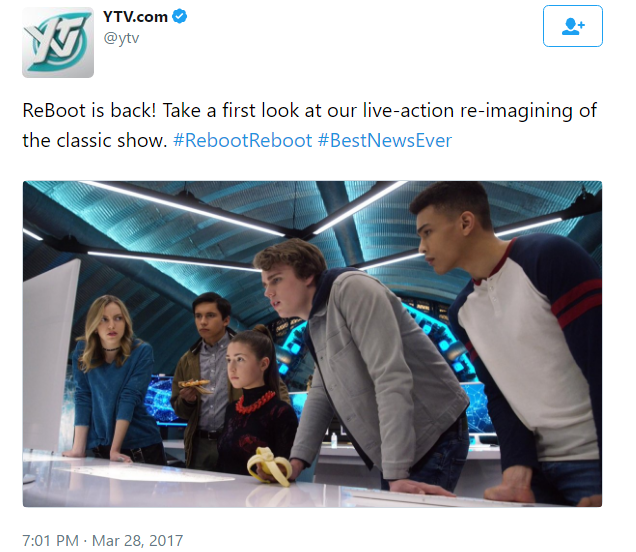Viewport: 636px width, 552px height.
Task: Click the follow user icon button
Action: [x=572, y=26]
